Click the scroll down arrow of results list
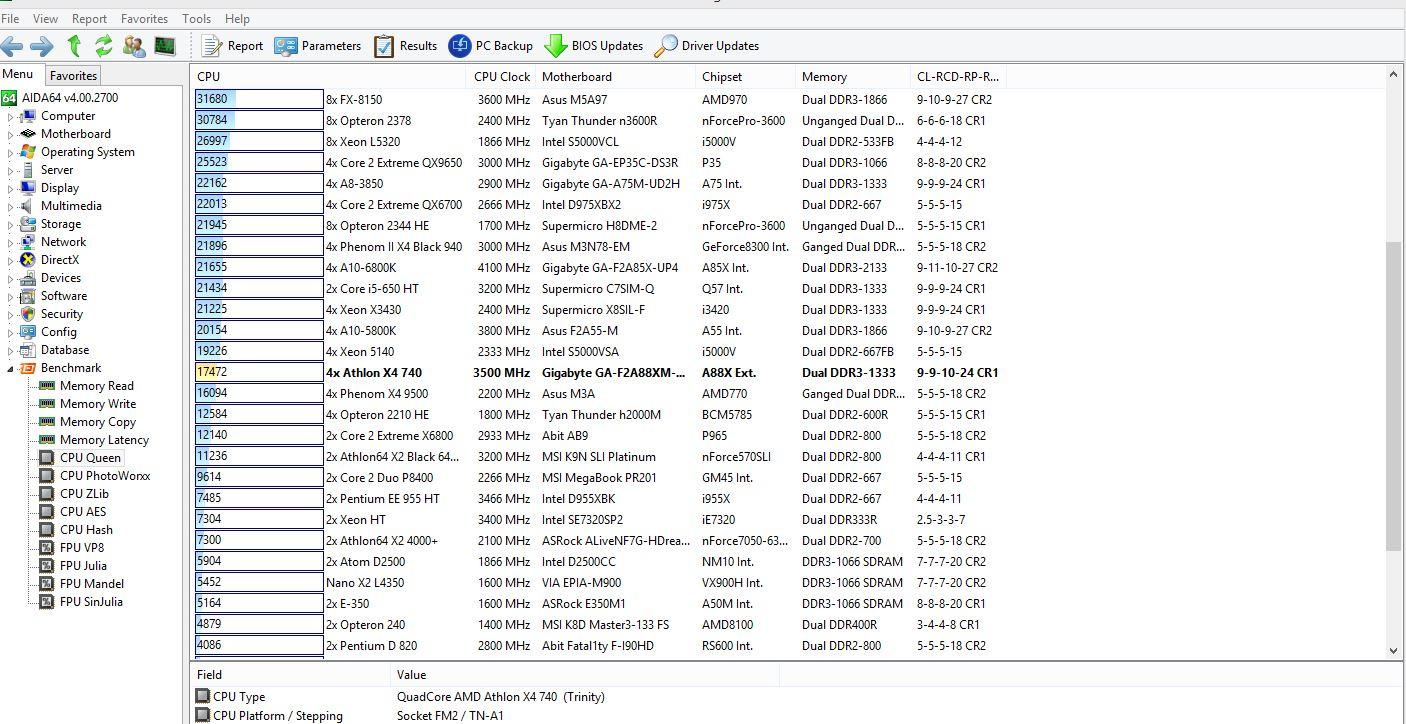The height and width of the screenshot is (724, 1406). 1394,650
